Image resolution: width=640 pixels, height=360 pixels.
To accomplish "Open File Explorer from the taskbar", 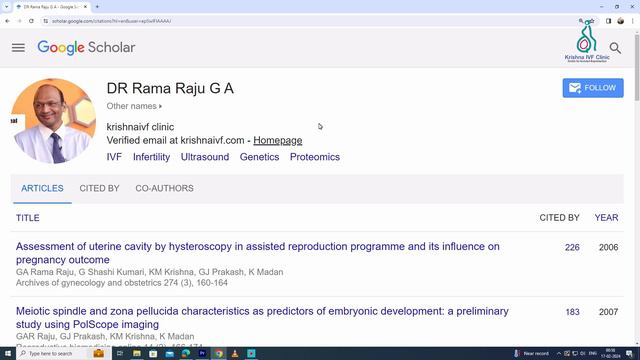I will click(x=137, y=353).
